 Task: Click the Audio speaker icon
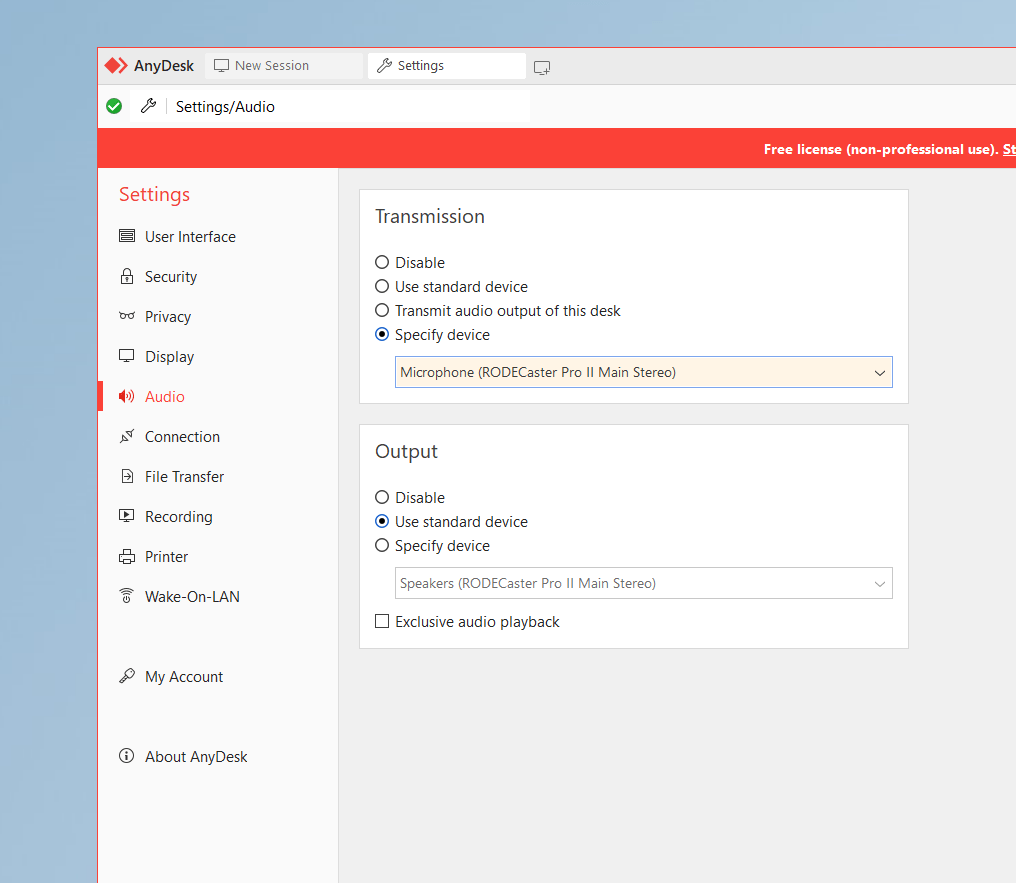click(x=127, y=396)
